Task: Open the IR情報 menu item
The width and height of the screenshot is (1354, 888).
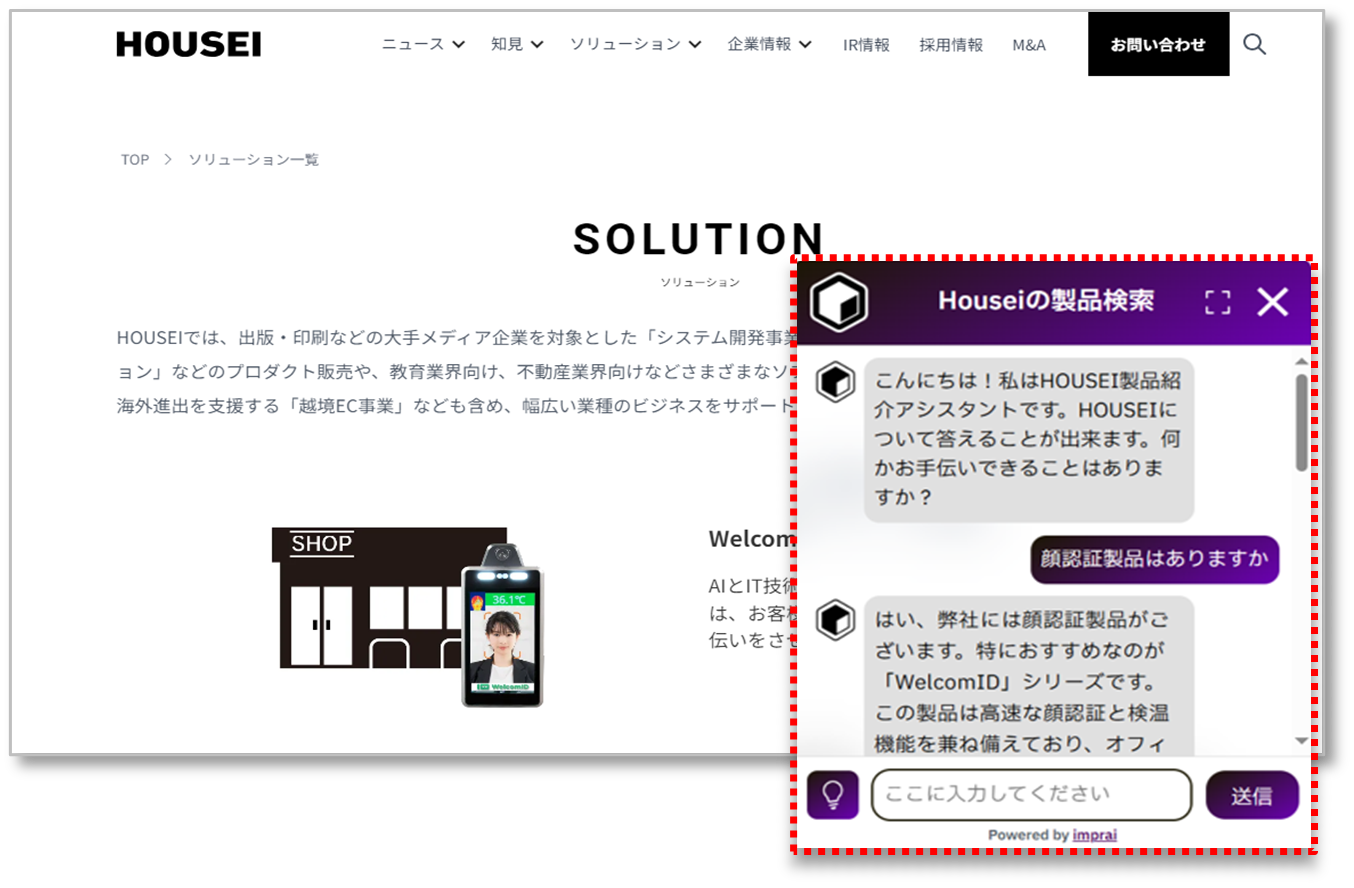Action: 866,45
